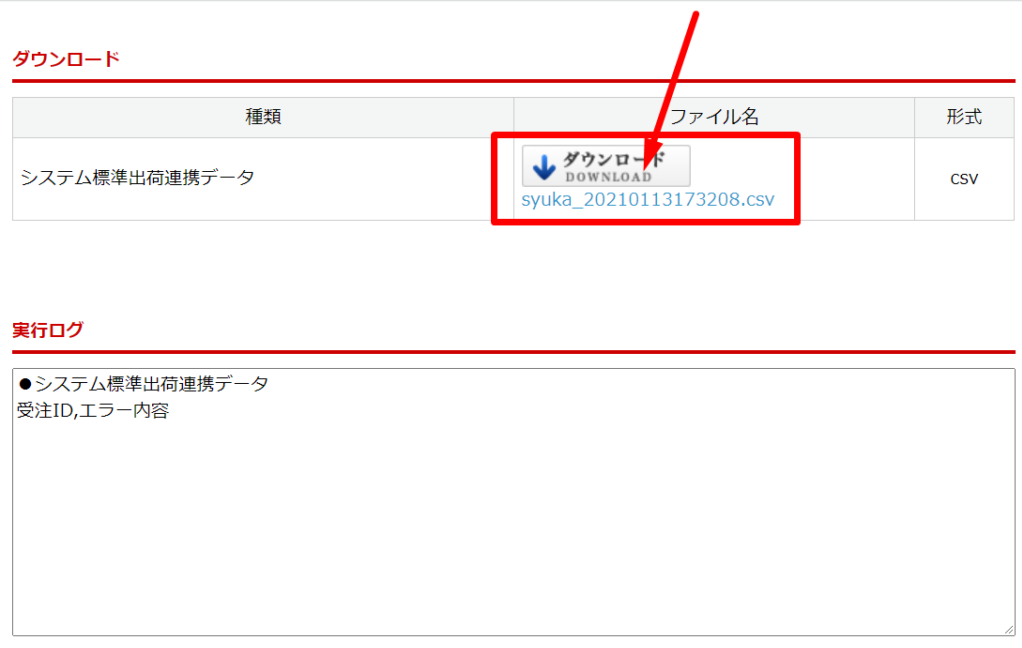Viewport: 1022px width, 648px height.
Task: Open the syuka_20210113173208.csv file link
Action: 648,199
